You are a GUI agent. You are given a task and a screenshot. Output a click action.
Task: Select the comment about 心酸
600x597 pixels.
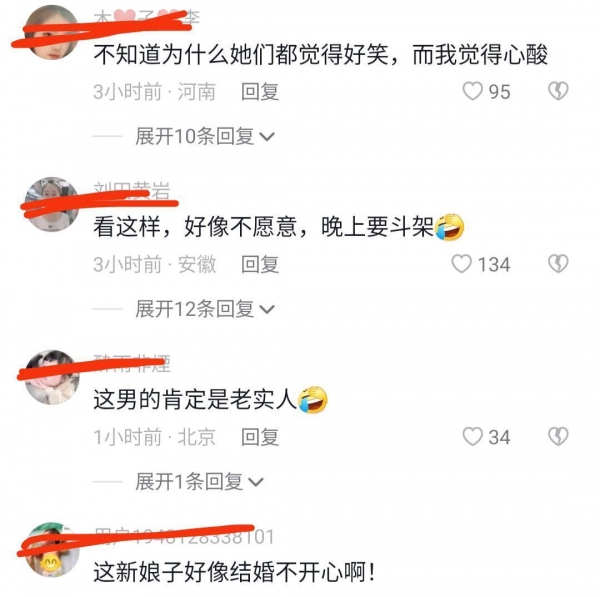click(321, 55)
